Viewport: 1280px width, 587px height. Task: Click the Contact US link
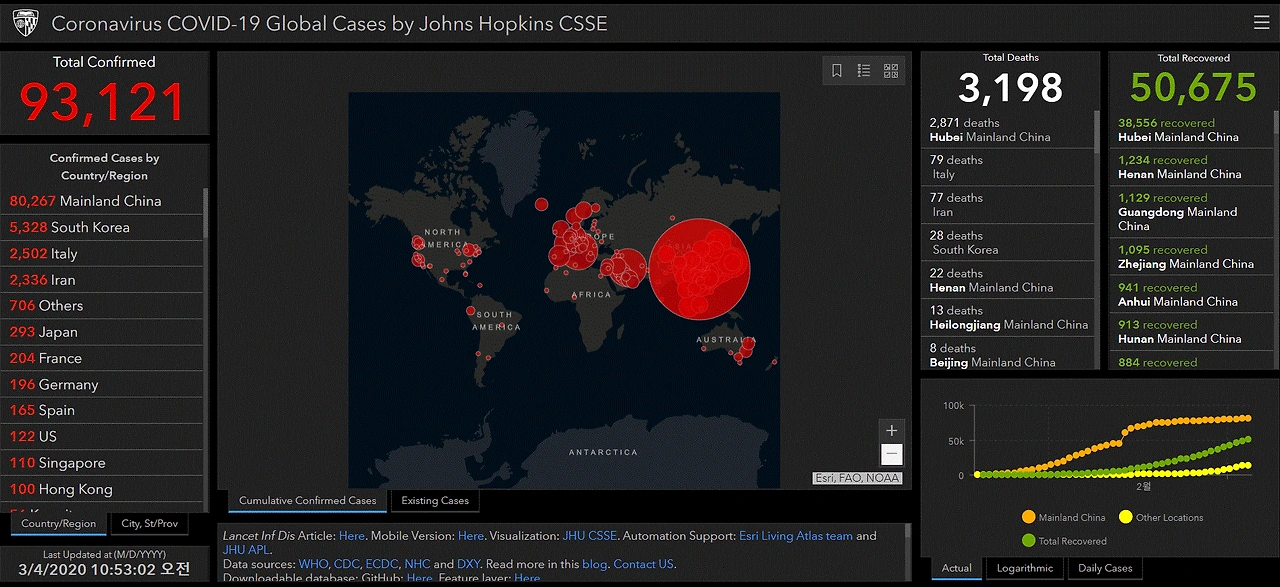[x=644, y=564]
